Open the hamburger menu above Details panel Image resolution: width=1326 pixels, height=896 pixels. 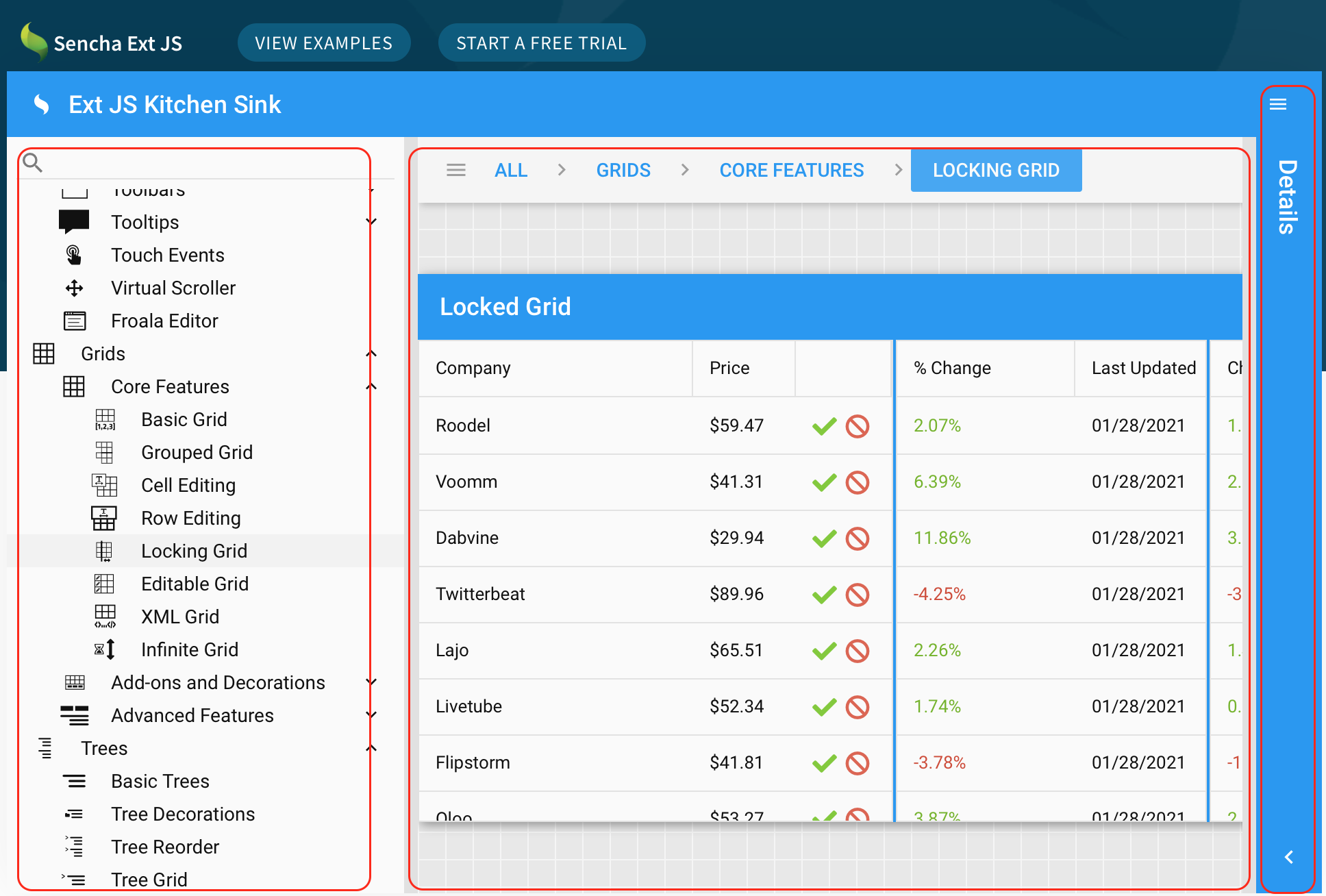click(1278, 105)
